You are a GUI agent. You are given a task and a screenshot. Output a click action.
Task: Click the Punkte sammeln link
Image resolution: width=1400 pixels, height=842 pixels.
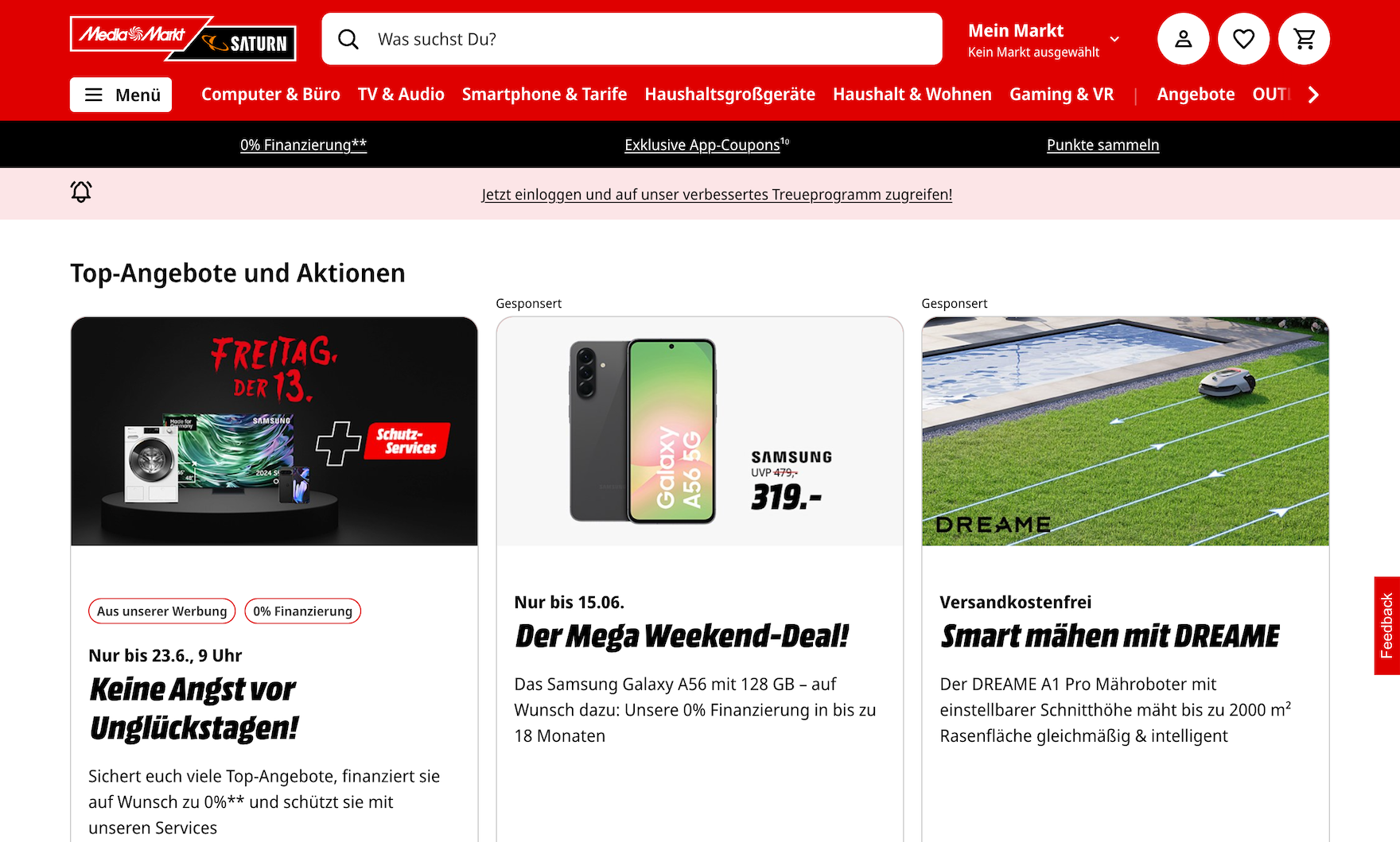click(x=1102, y=145)
